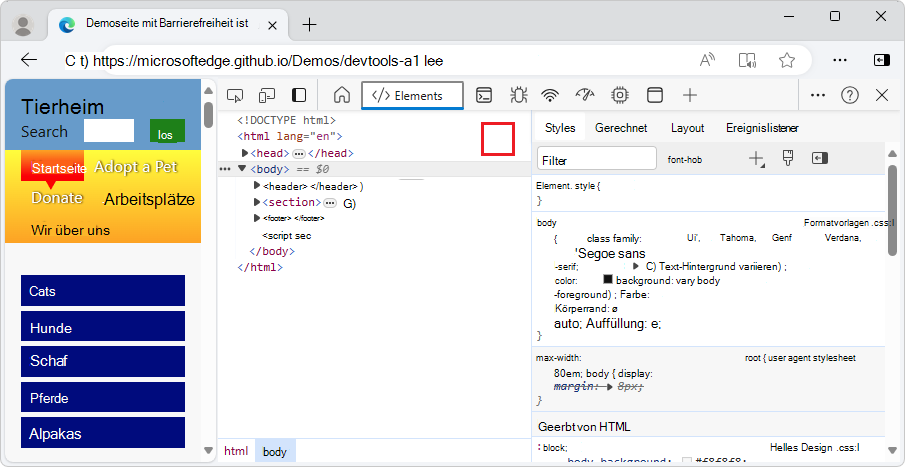Add page to favorites star
Viewport: 905px width, 467px height.
[x=787, y=60]
